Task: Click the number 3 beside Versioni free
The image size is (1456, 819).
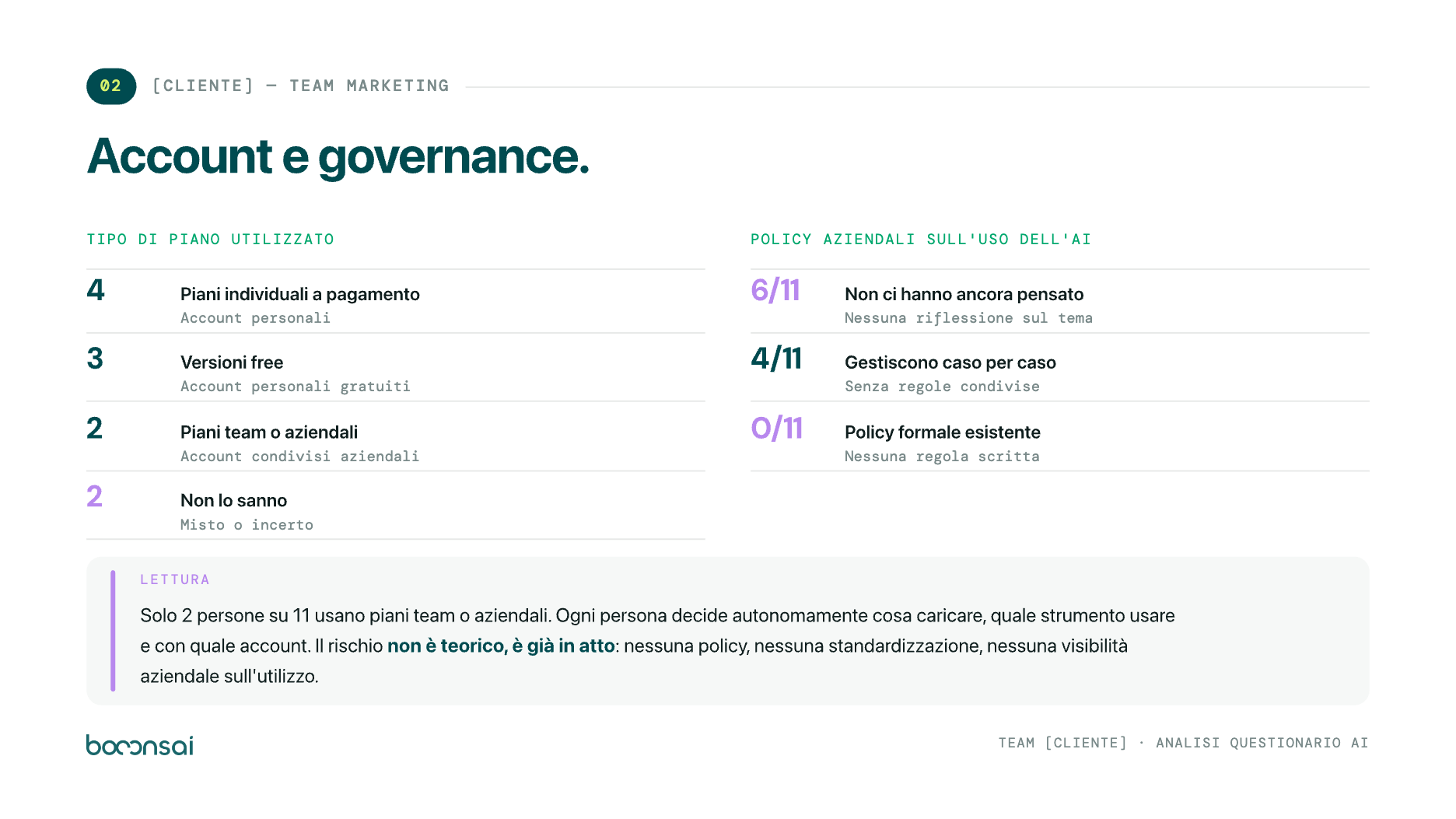Action: click(95, 359)
